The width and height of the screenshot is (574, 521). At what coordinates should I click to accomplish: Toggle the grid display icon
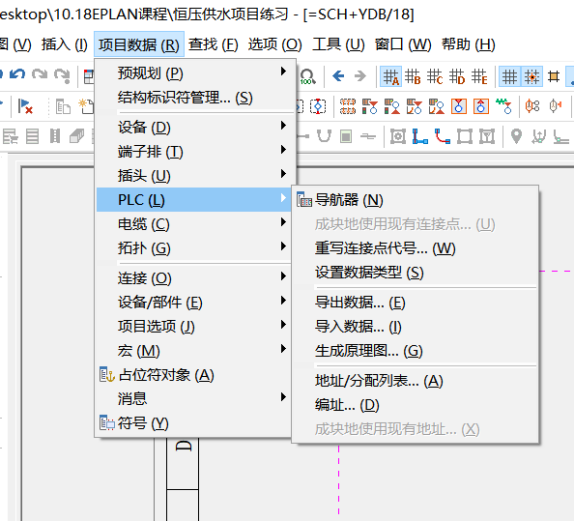(x=509, y=77)
